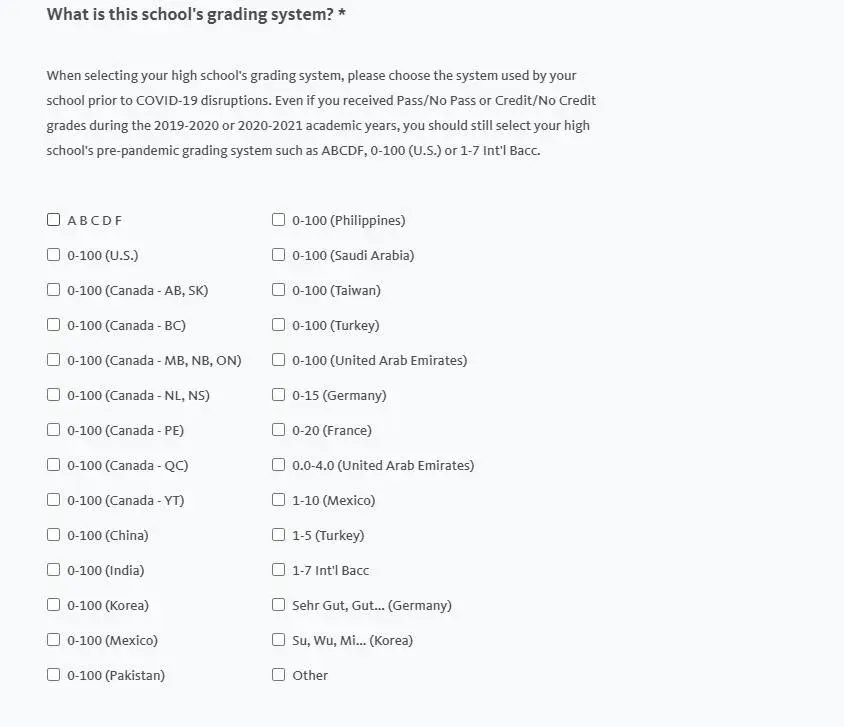
Task: Choose the 0-20 (France) checkbox
Action: tap(279, 430)
